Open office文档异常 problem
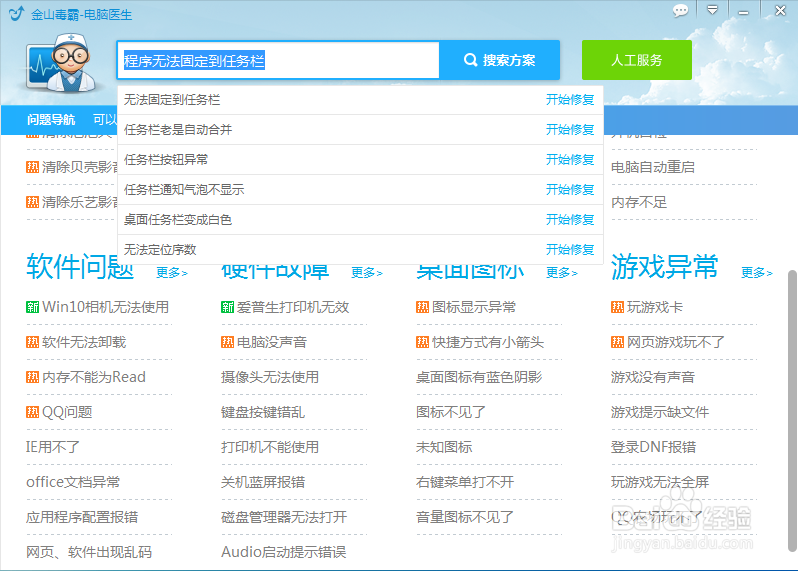The width and height of the screenshot is (798, 571). [73, 482]
